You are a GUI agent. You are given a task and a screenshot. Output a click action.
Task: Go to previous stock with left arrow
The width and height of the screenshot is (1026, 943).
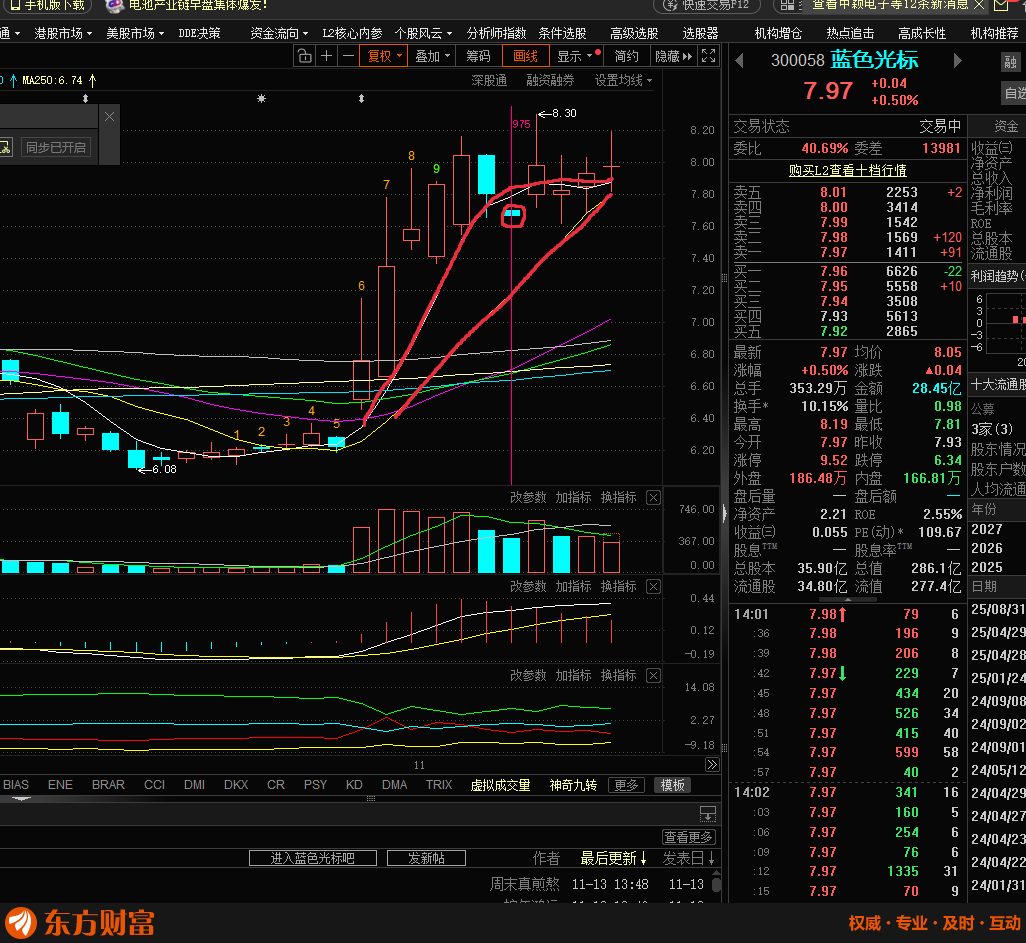click(739, 61)
